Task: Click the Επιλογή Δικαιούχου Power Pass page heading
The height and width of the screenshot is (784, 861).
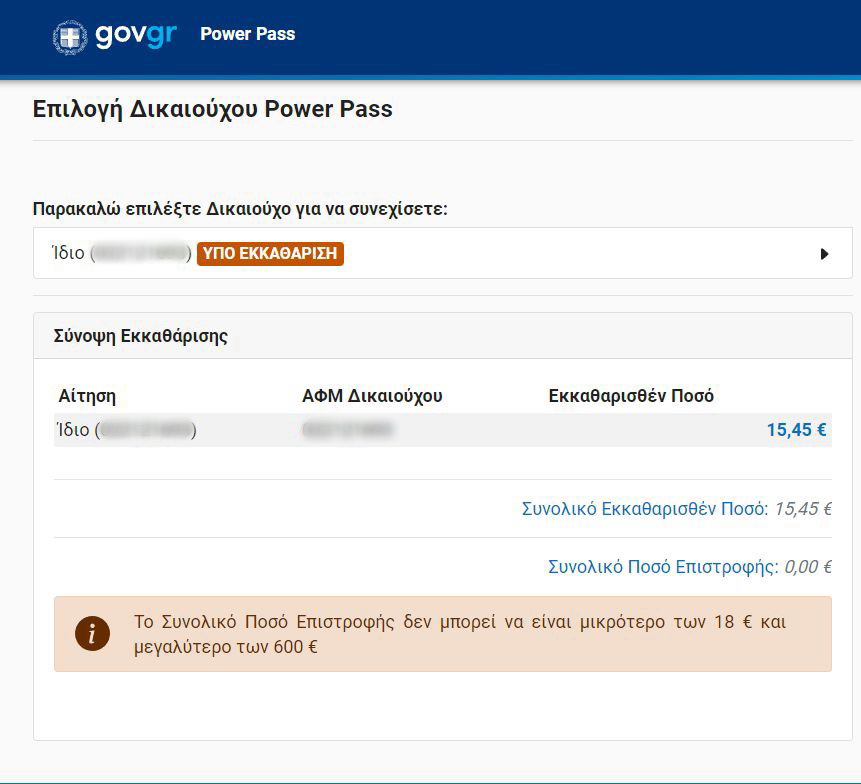Action: tap(213, 109)
